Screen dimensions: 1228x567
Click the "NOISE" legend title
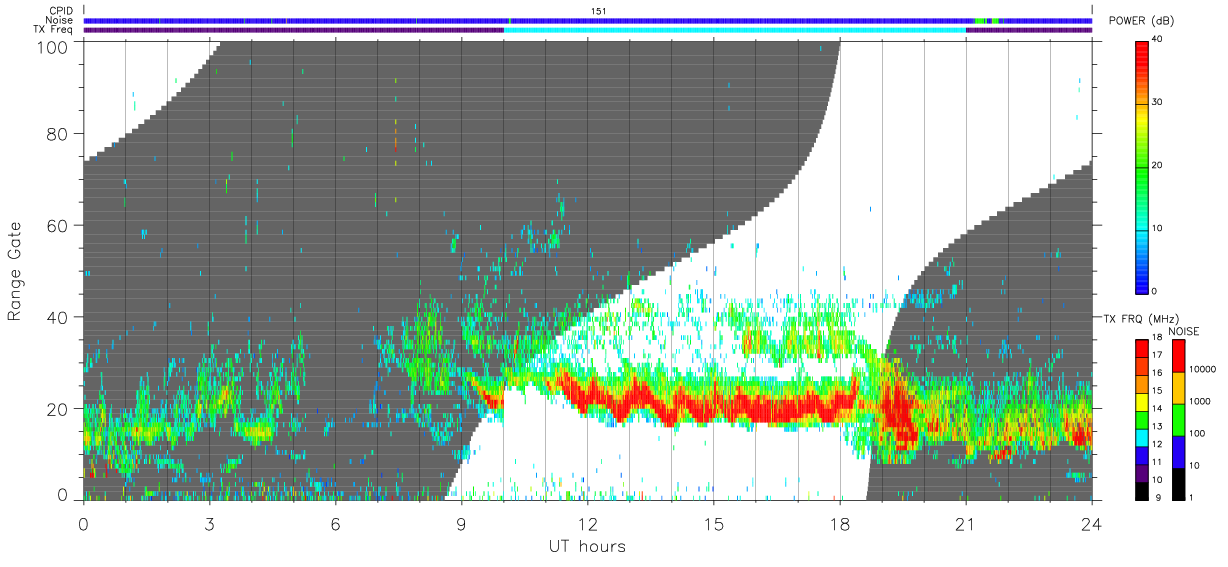tap(1186, 330)
